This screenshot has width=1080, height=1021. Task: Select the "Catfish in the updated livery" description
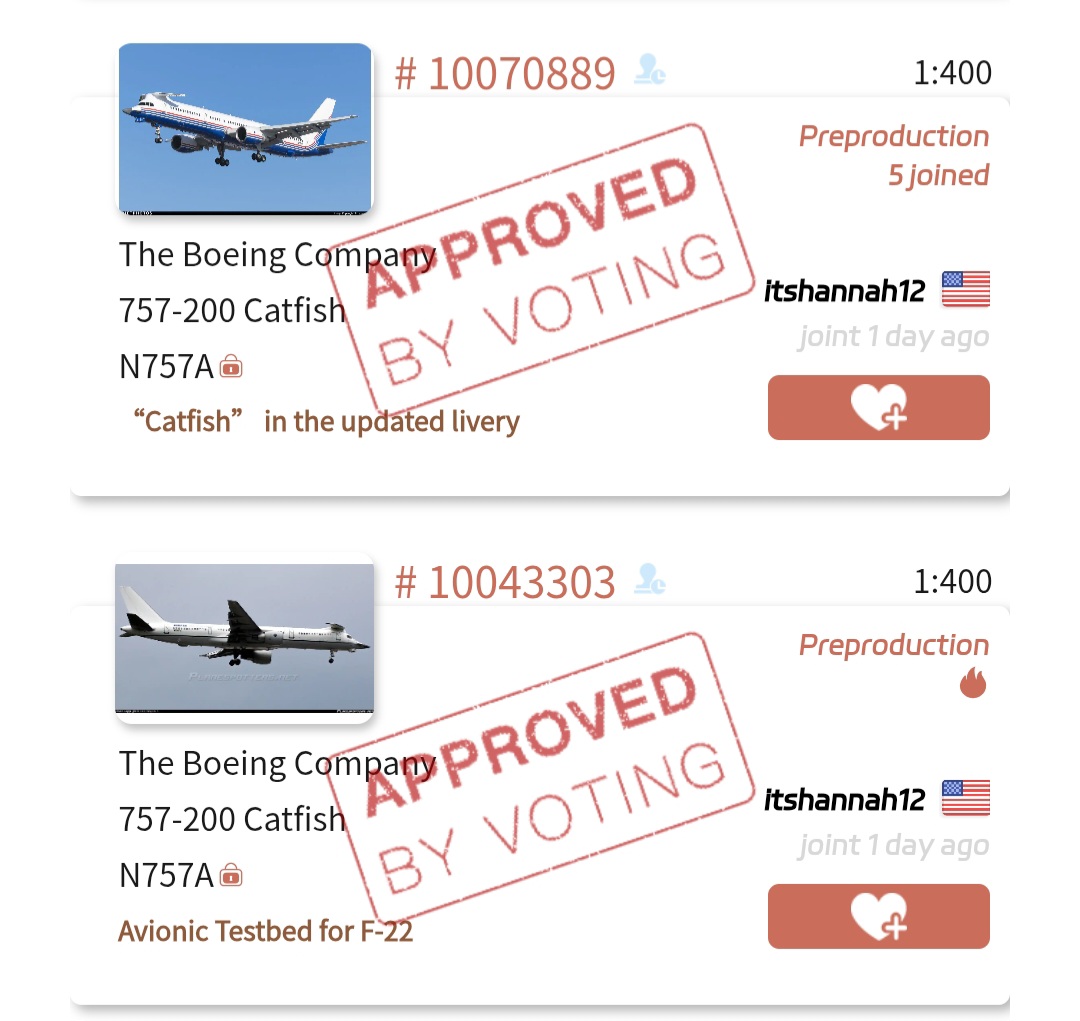[326, 421]
